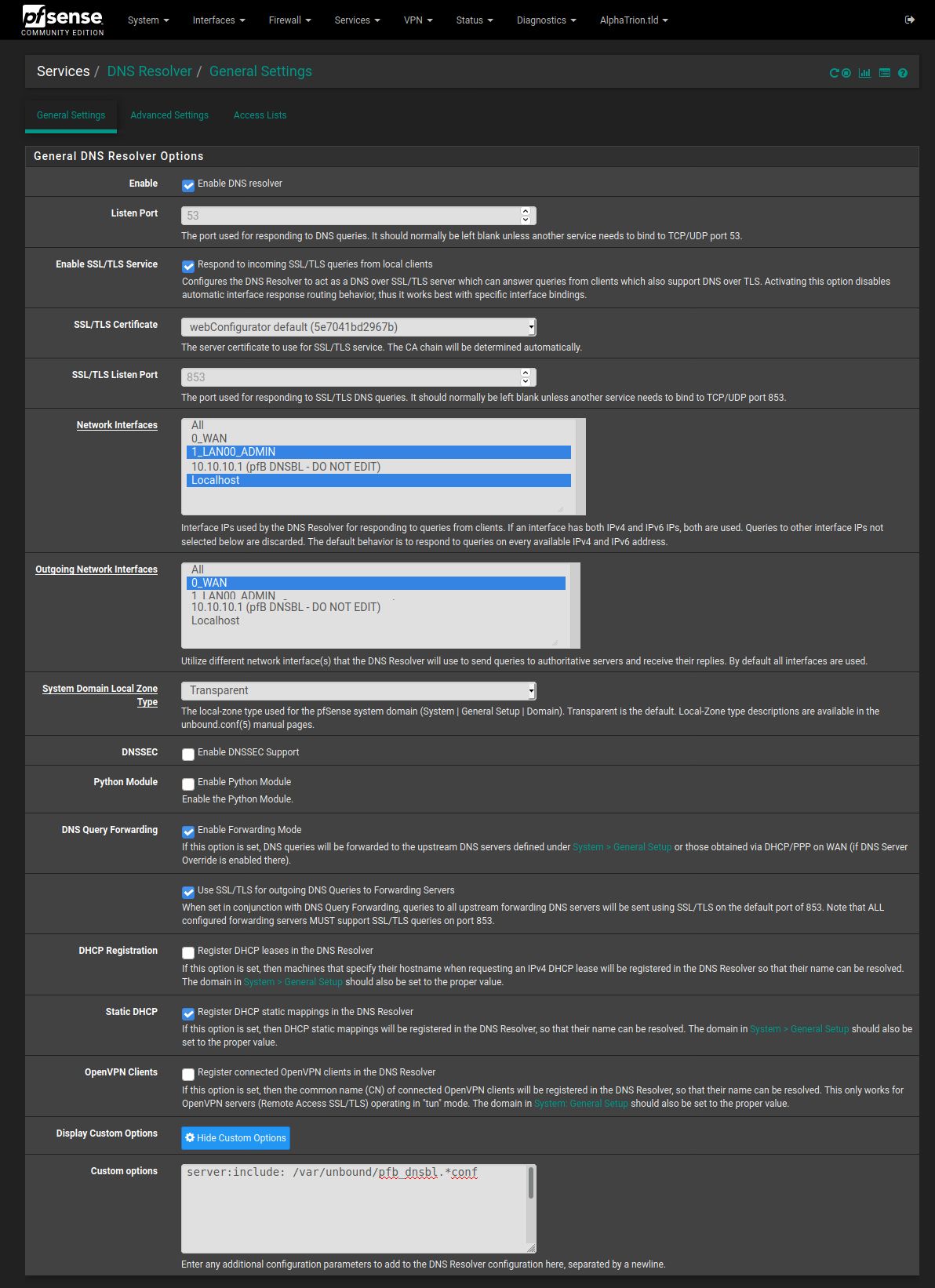Toggle the Enable Forwarding Mode checkbox
This screenshot has width=935, height=1288.
tap(188, 831)
